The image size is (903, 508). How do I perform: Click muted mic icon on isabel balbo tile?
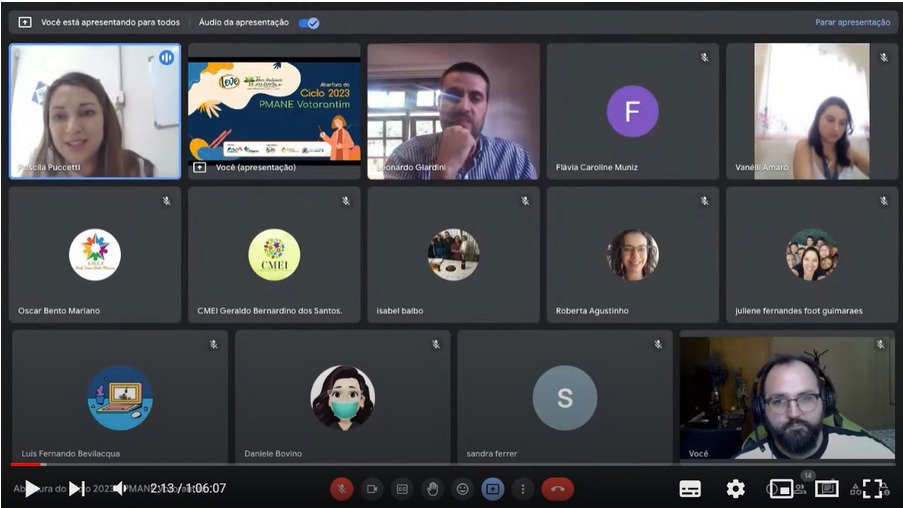point(525,201)
